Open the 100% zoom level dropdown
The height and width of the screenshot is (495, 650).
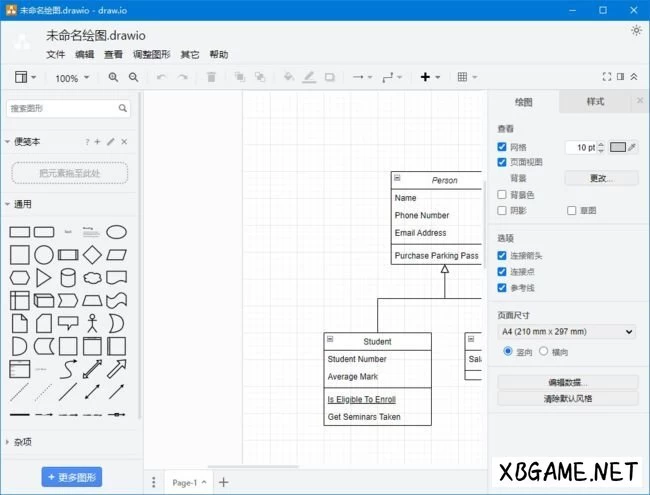[x=72, y=78]
